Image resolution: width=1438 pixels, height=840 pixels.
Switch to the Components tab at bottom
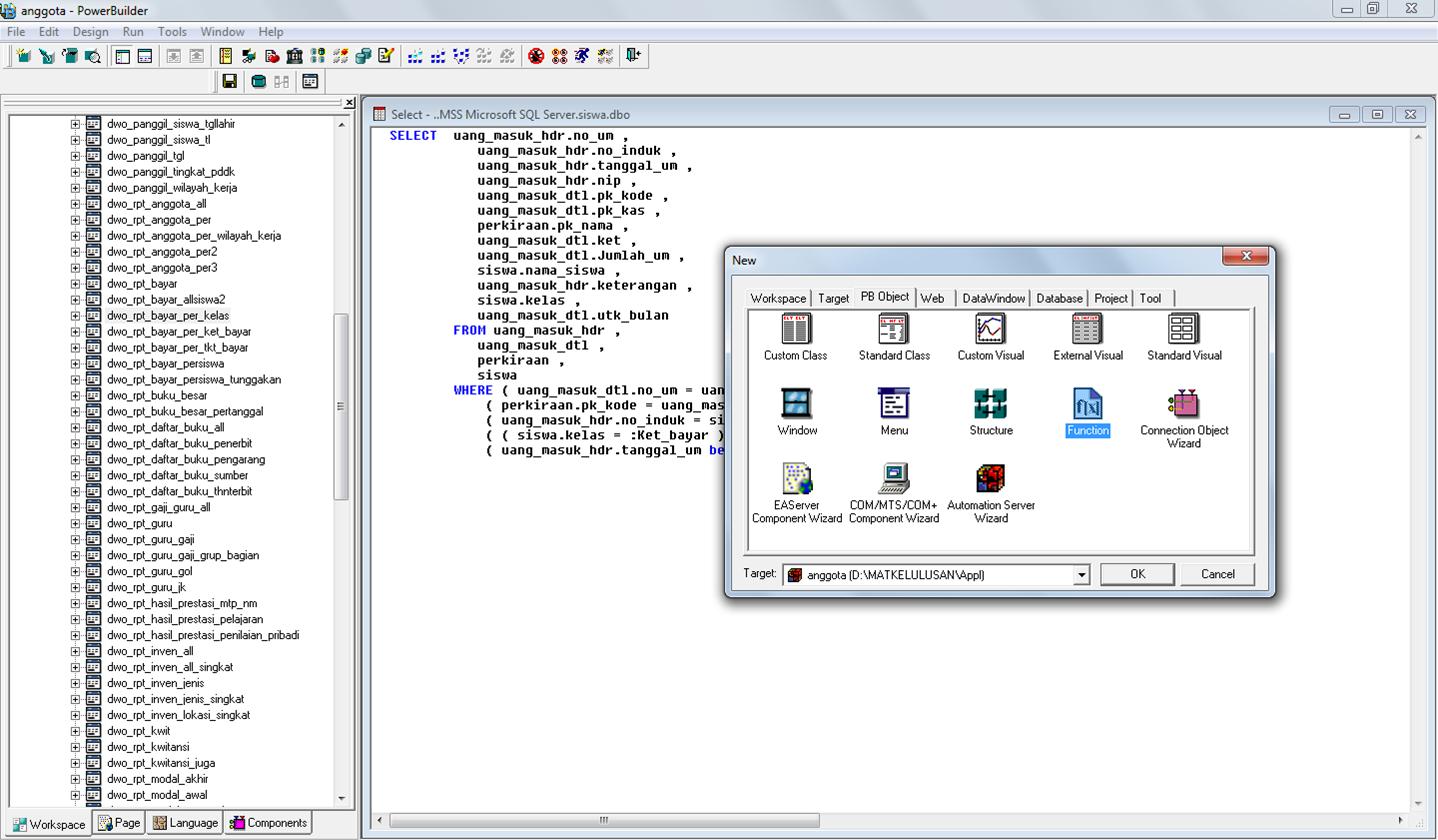tap(268, 823)
